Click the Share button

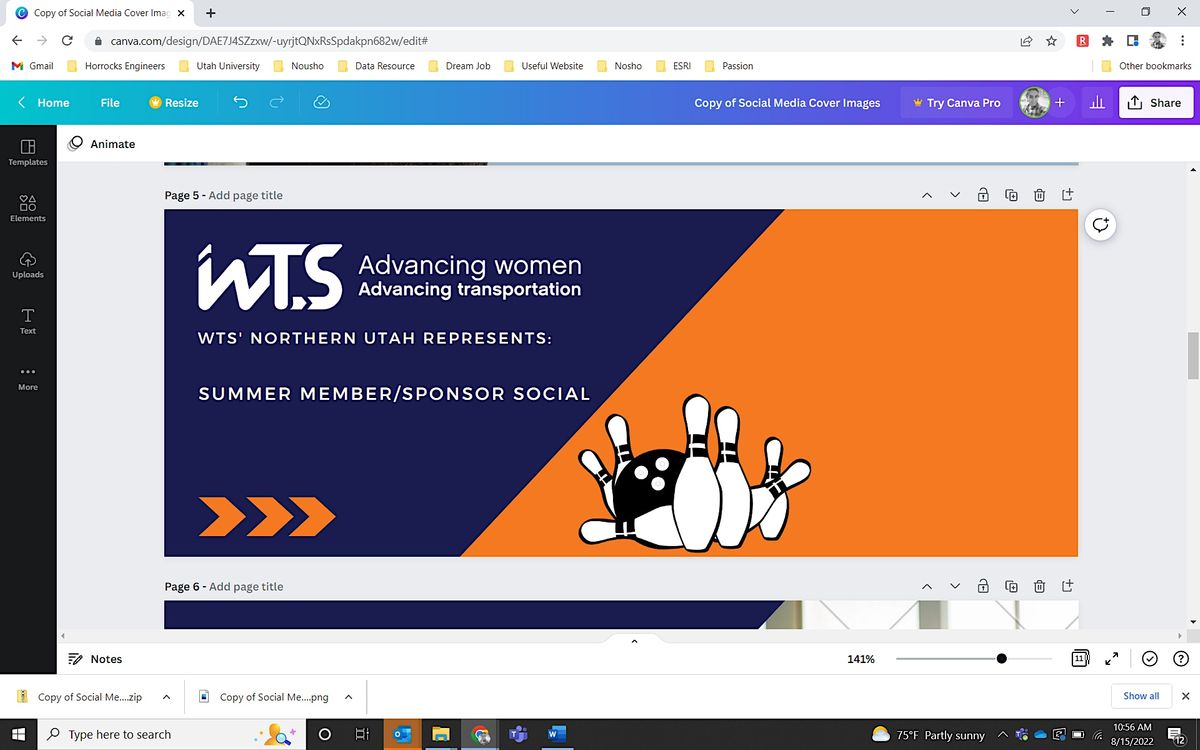pyautogui.click(x=1155, y=102)
